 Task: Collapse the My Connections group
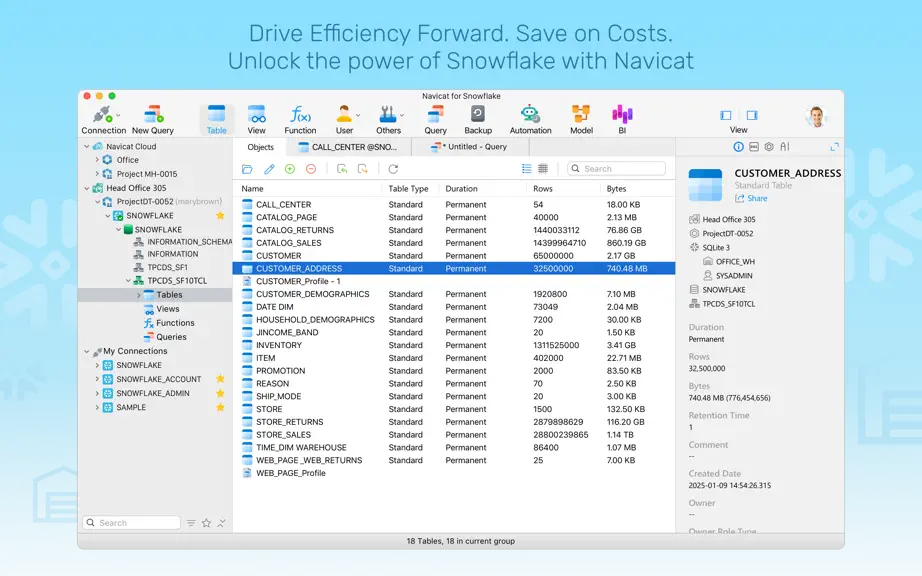coord(86,351)
